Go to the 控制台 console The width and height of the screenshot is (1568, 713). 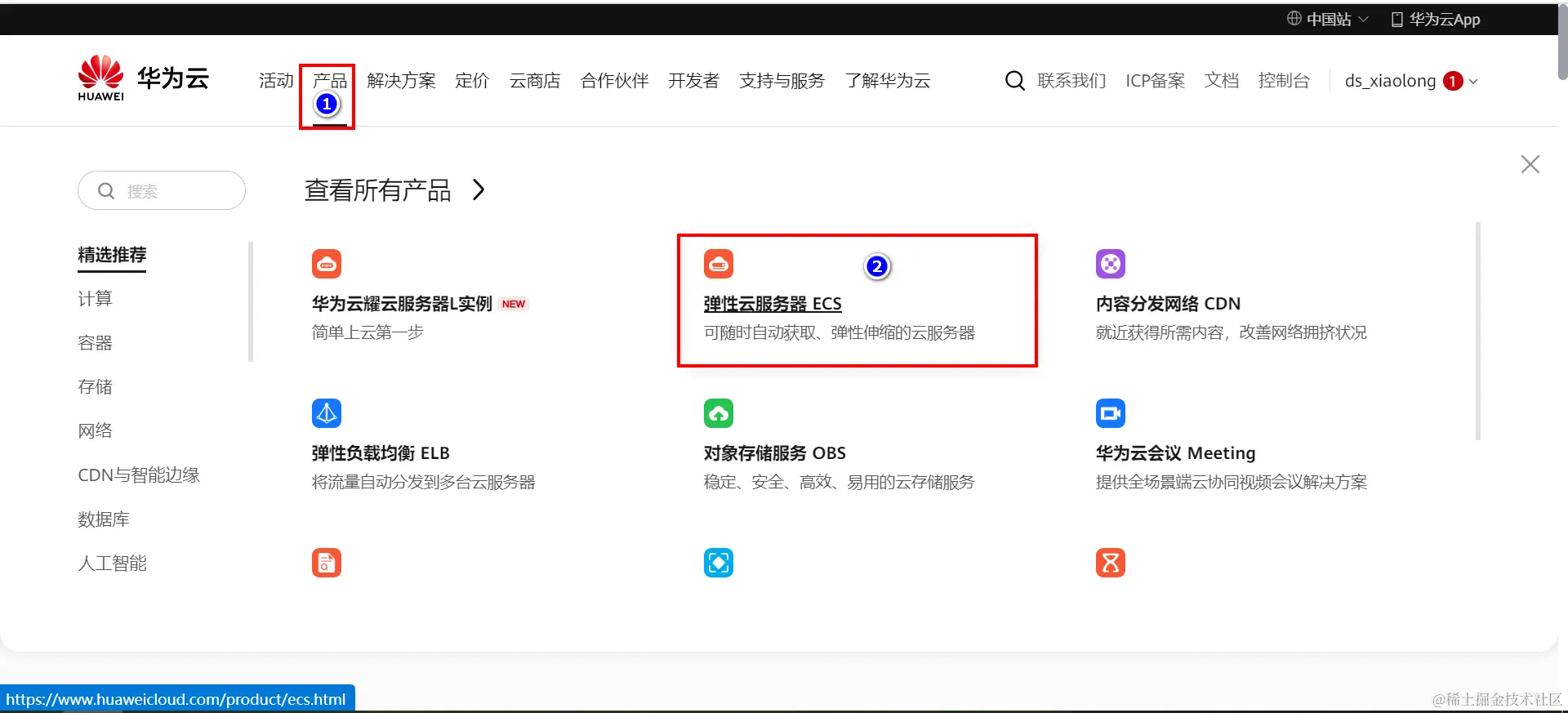click(1284, 81)
